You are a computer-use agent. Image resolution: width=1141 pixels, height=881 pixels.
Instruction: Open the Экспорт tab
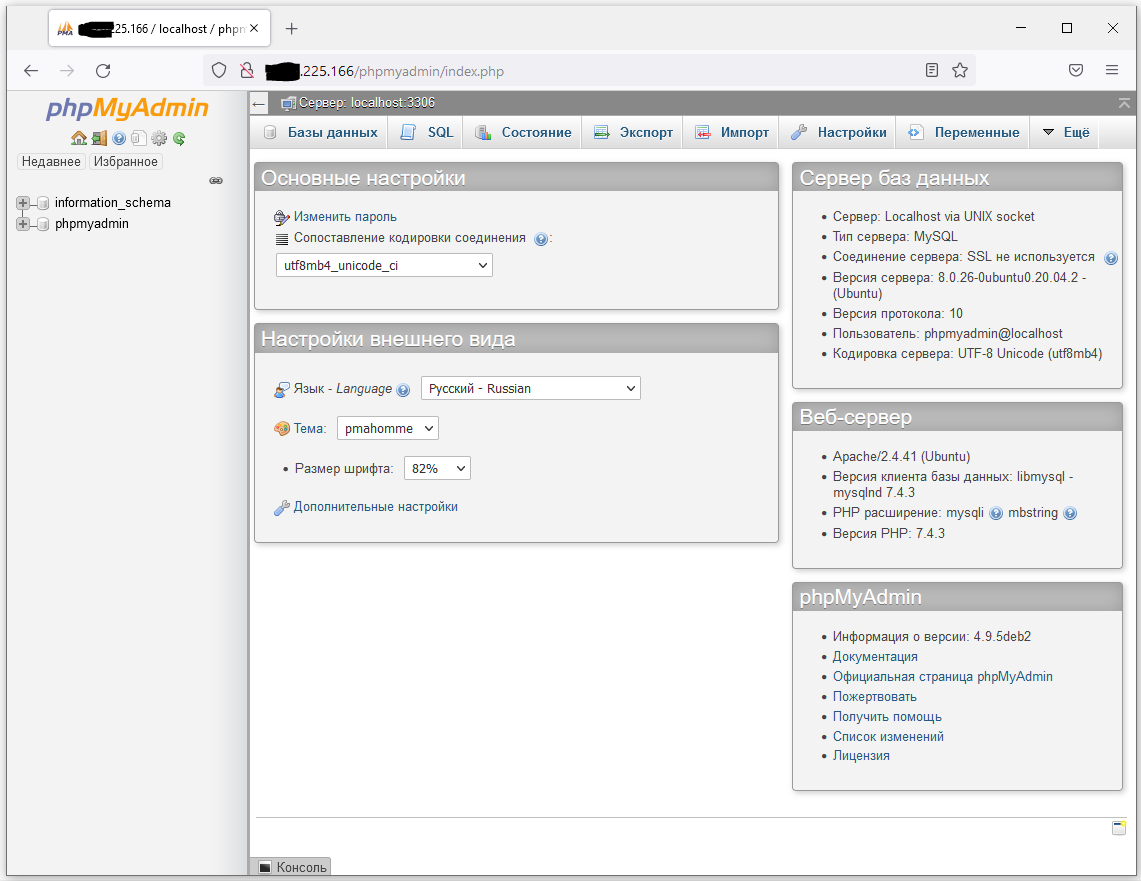(633, 132)
